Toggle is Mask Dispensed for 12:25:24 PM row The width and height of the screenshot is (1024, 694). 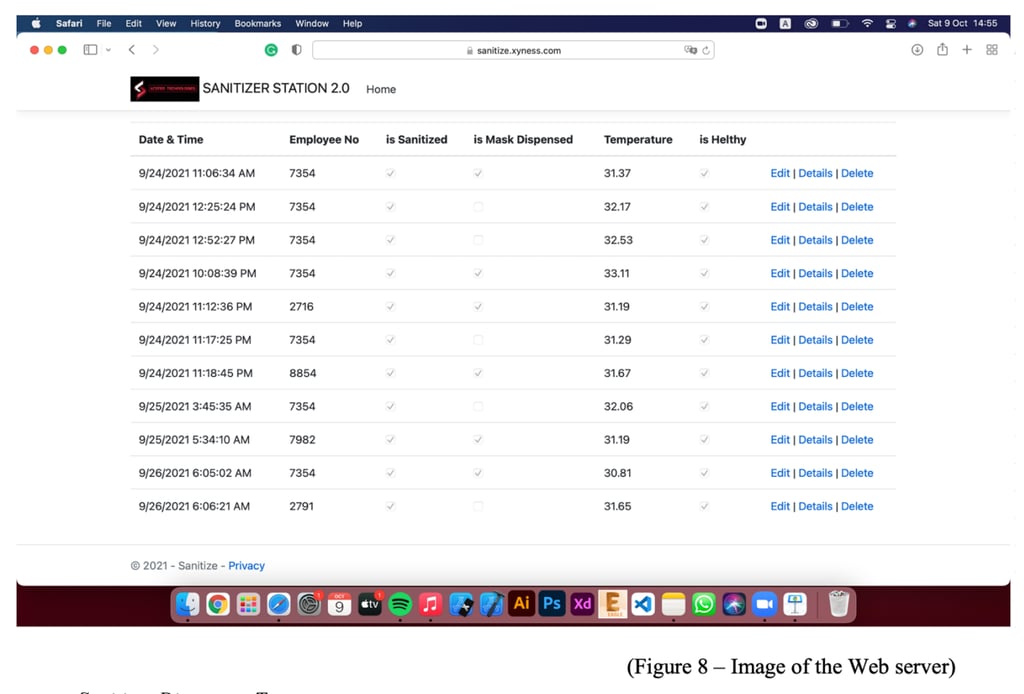point(478,206)
